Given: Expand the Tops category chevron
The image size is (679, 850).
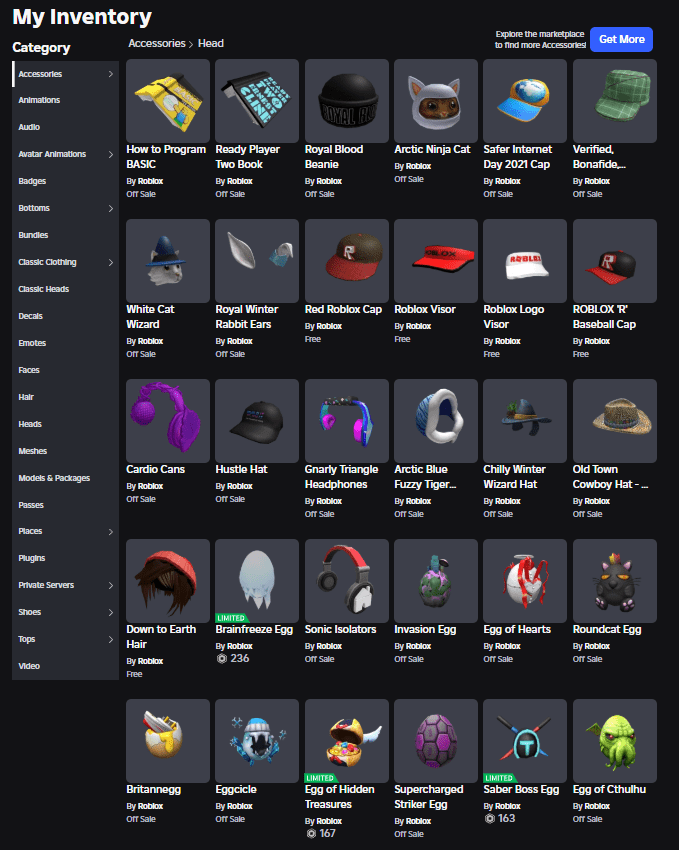Looking at the screenshot, I should (111, 640).
